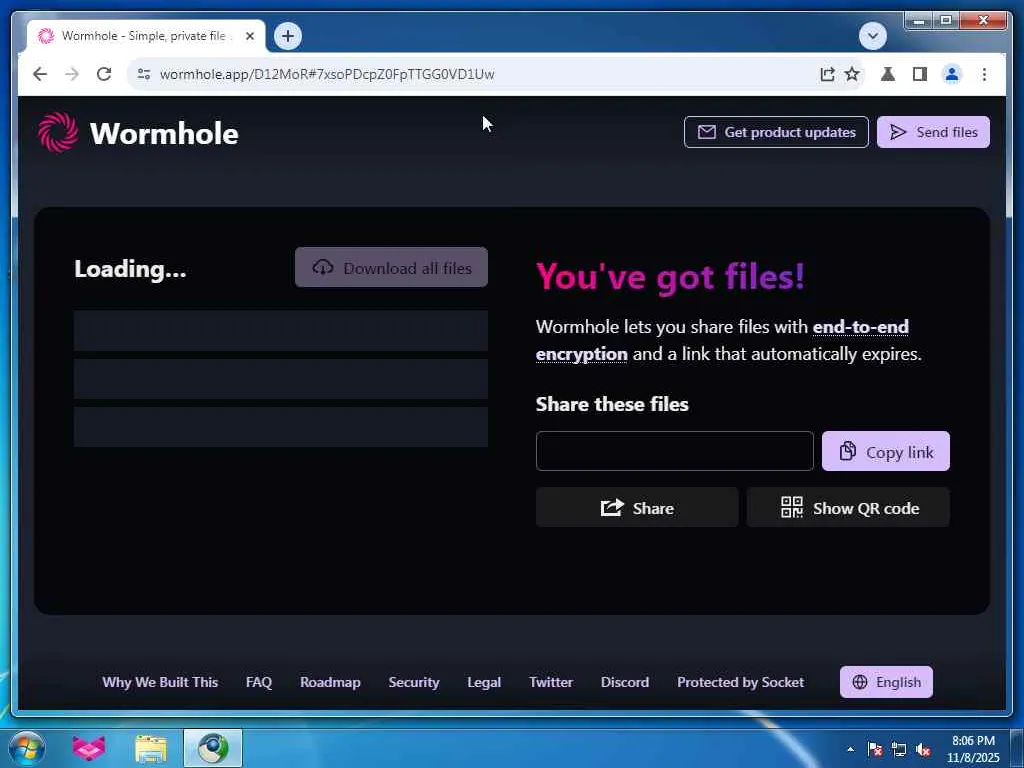
Task: Click Download all files button
Action: (x=391, y=267)
